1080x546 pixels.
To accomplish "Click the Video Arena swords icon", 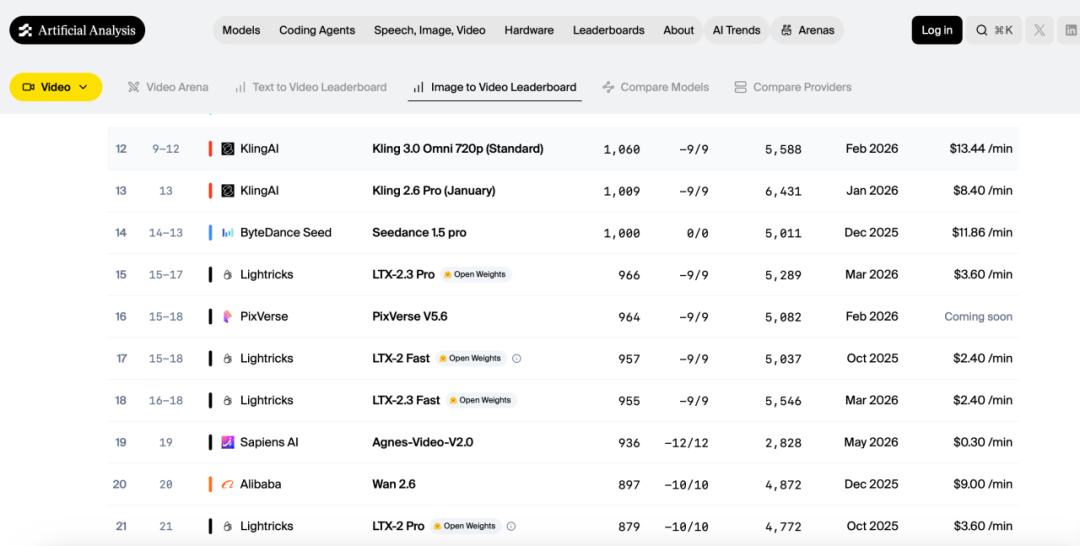I will pyautogui.click(x=134, y=87).
